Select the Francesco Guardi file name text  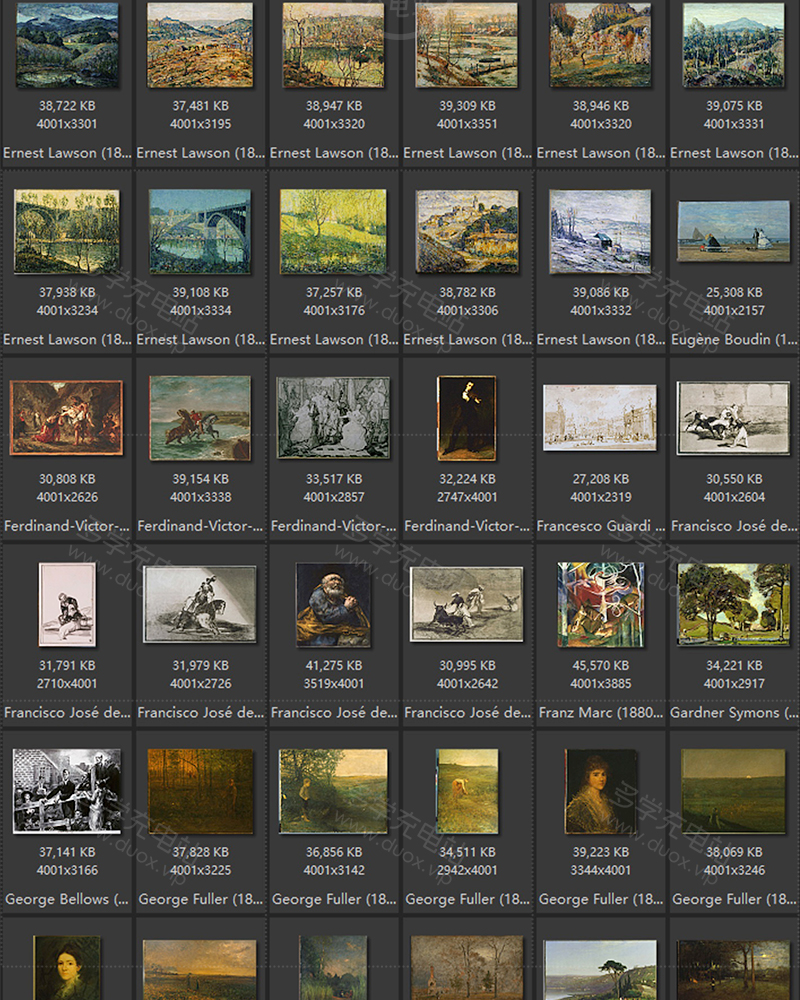pyautogui.click(x=600, y=526)
